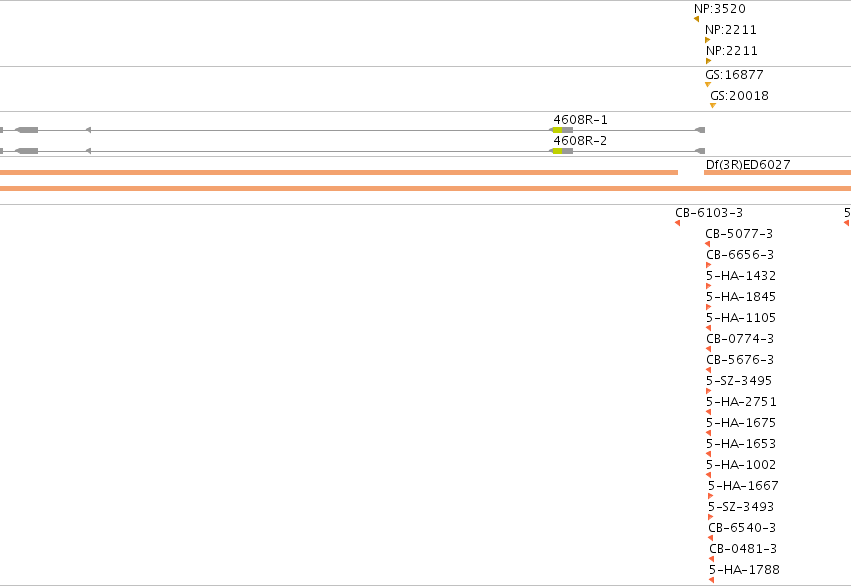Image resolution: width=851 pixels, height=586 pixels.
Task: Click the GS:16877 insertion label
Action: point(734,74)
